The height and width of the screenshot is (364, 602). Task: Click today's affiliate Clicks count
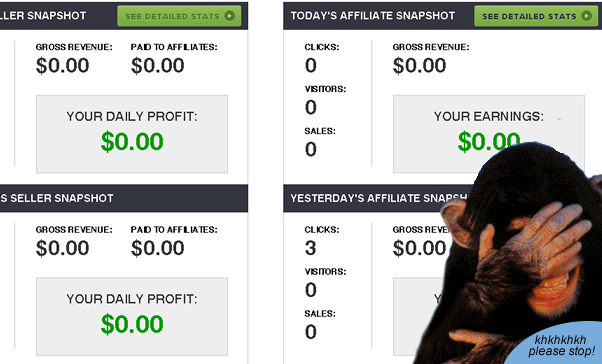311,65
